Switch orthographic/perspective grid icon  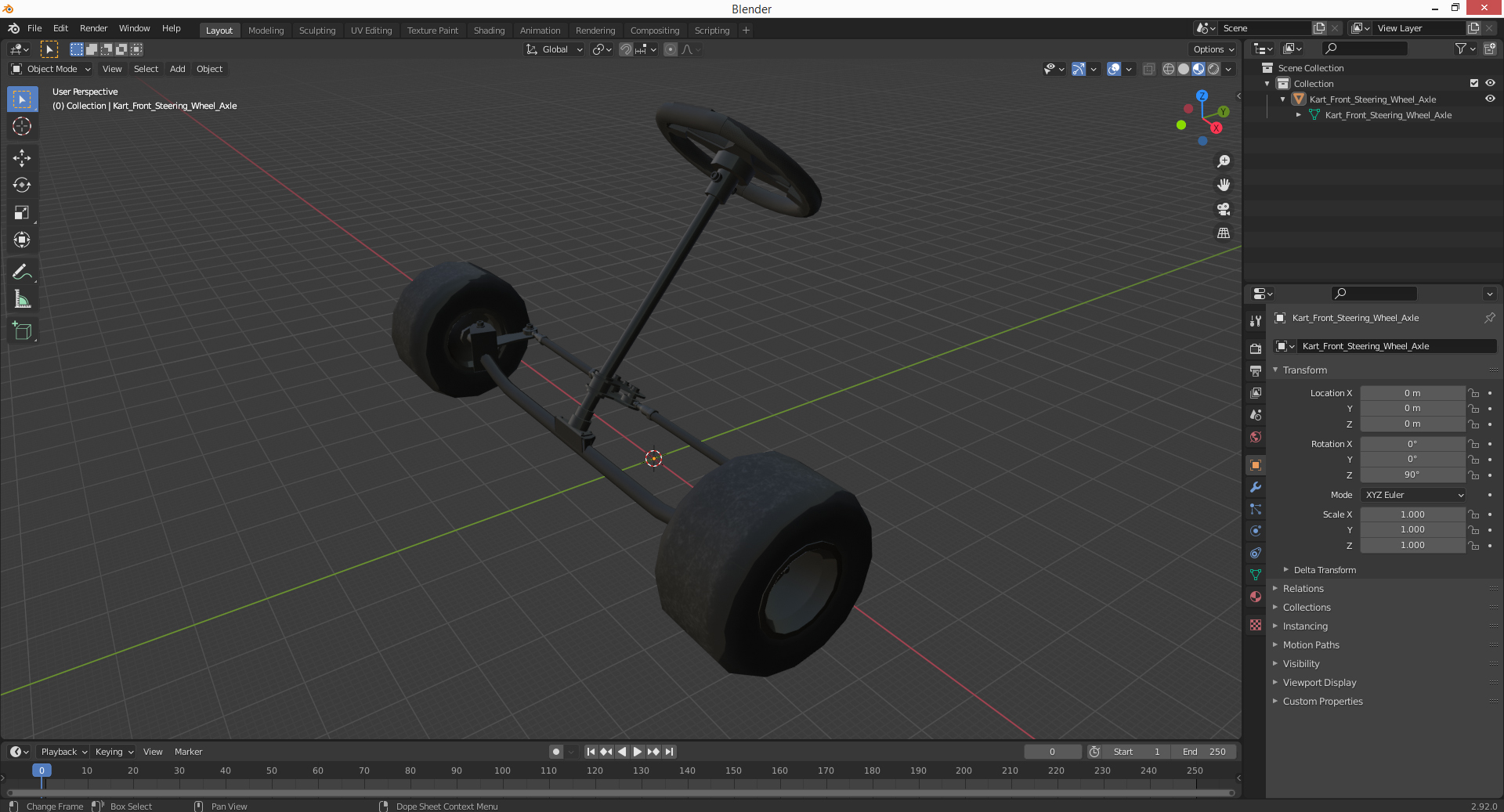pos(1224,233)
